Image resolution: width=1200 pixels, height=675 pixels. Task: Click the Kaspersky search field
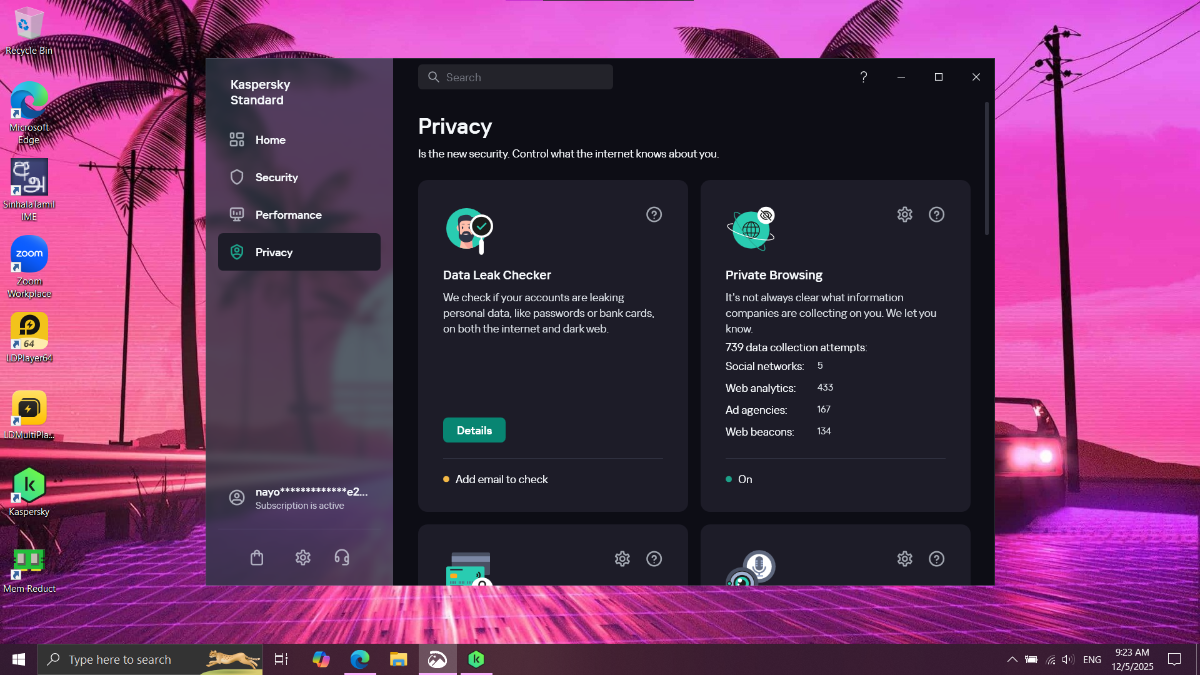click(515, 77)
